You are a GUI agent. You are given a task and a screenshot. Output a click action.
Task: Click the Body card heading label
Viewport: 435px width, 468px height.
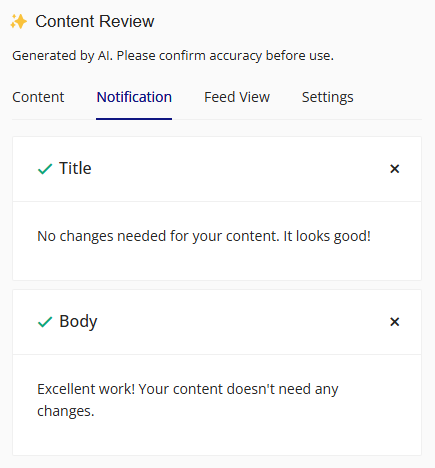pos(78,322)
